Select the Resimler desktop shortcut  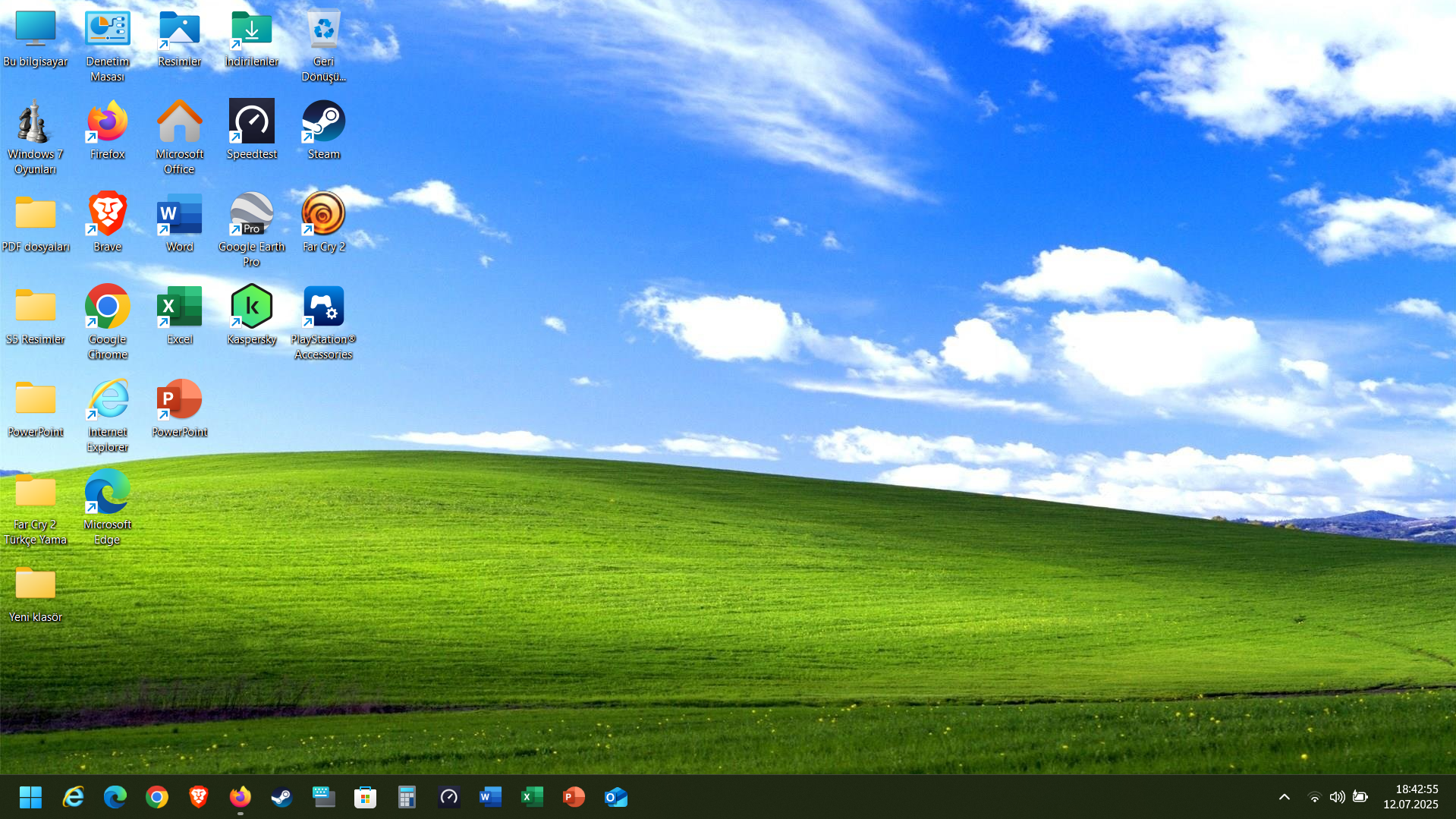pos(180,39)
